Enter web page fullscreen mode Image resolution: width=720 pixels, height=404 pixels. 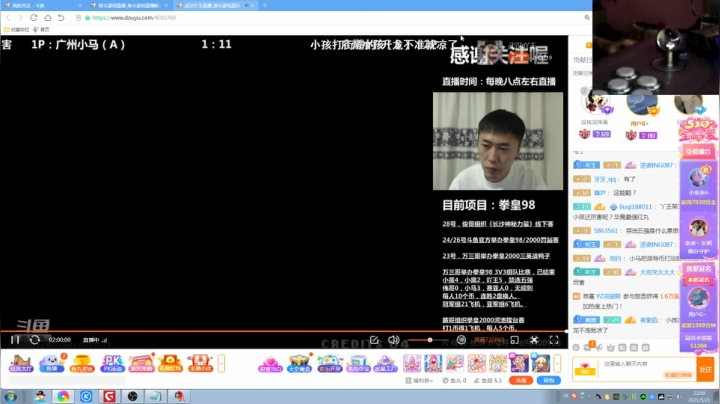pos(534,340)
